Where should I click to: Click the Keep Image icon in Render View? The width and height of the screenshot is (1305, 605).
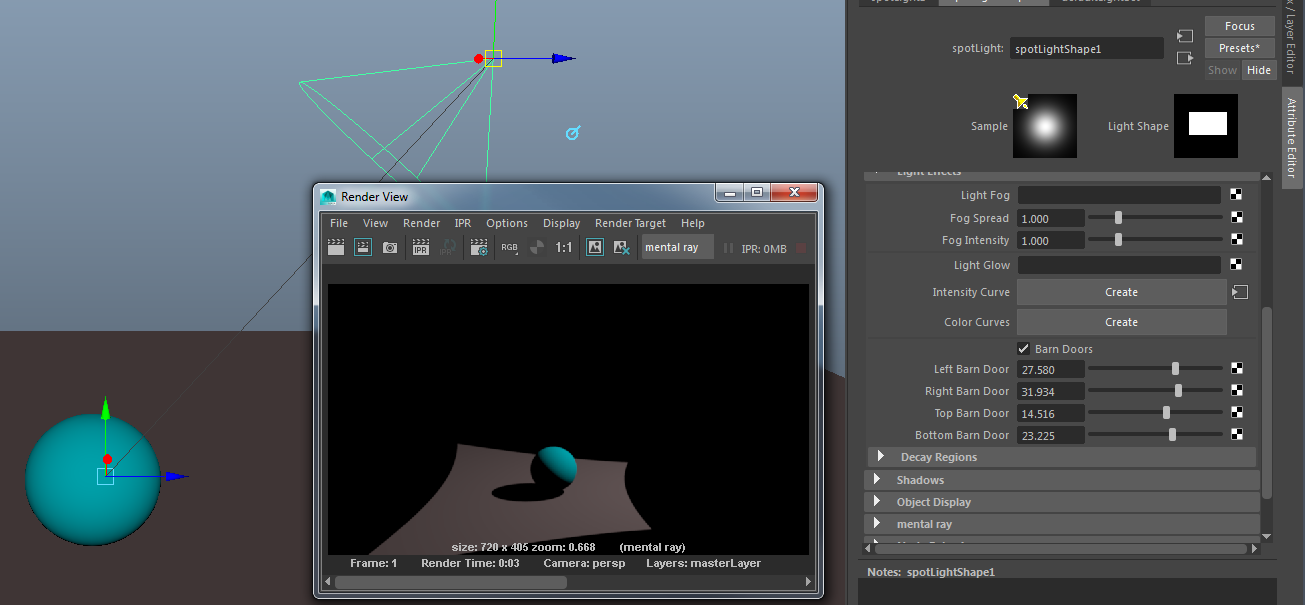(595, 247)
